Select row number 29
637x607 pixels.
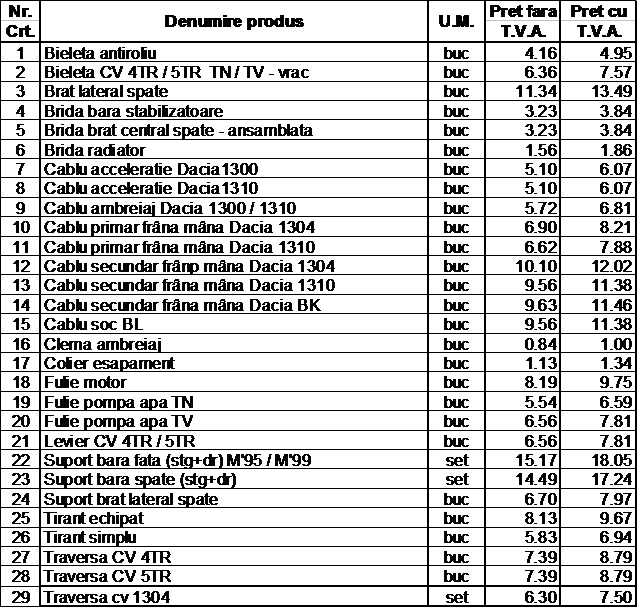click(x=21, y=597)
